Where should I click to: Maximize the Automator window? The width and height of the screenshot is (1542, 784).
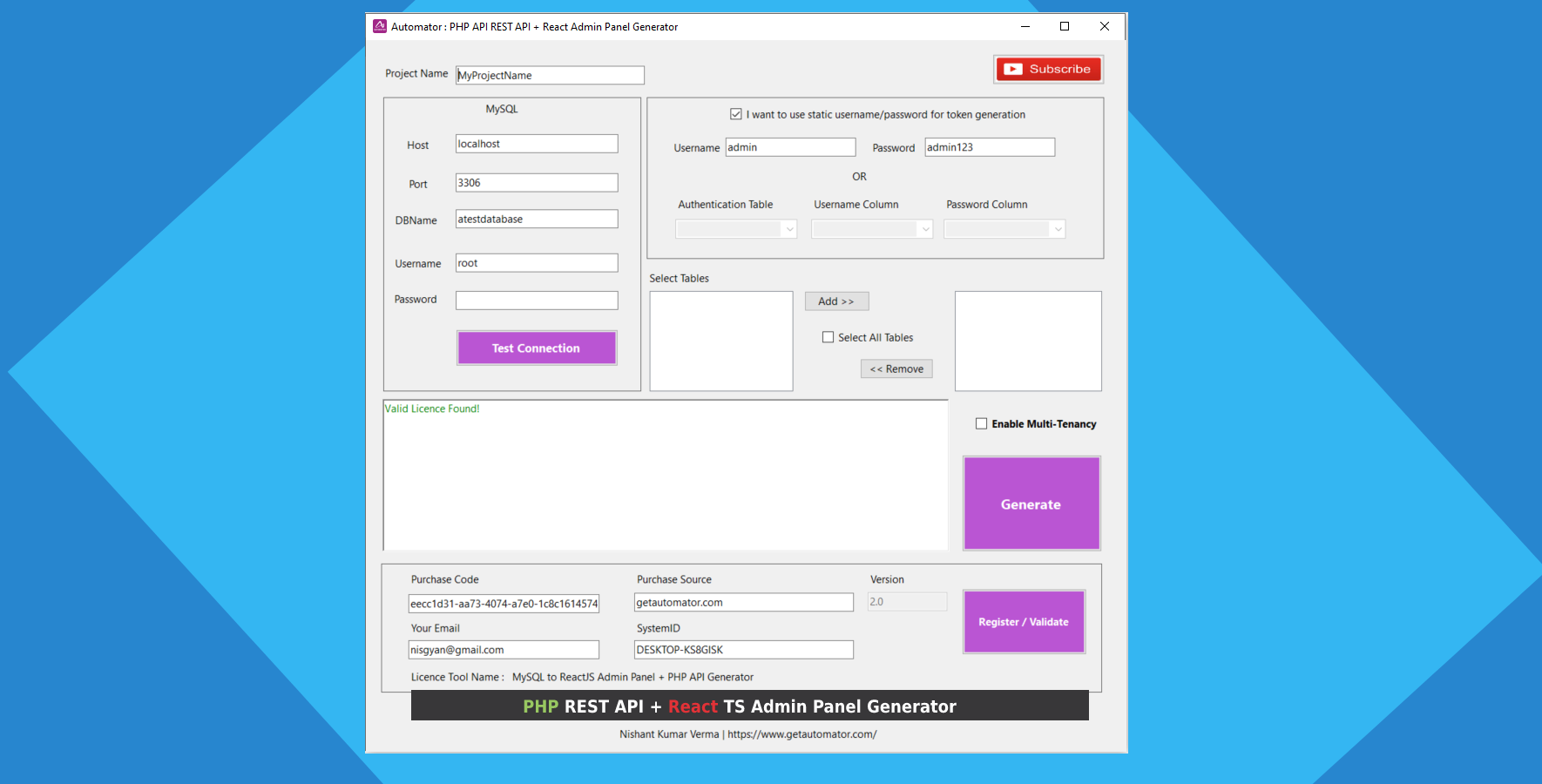click(1065, 26)
